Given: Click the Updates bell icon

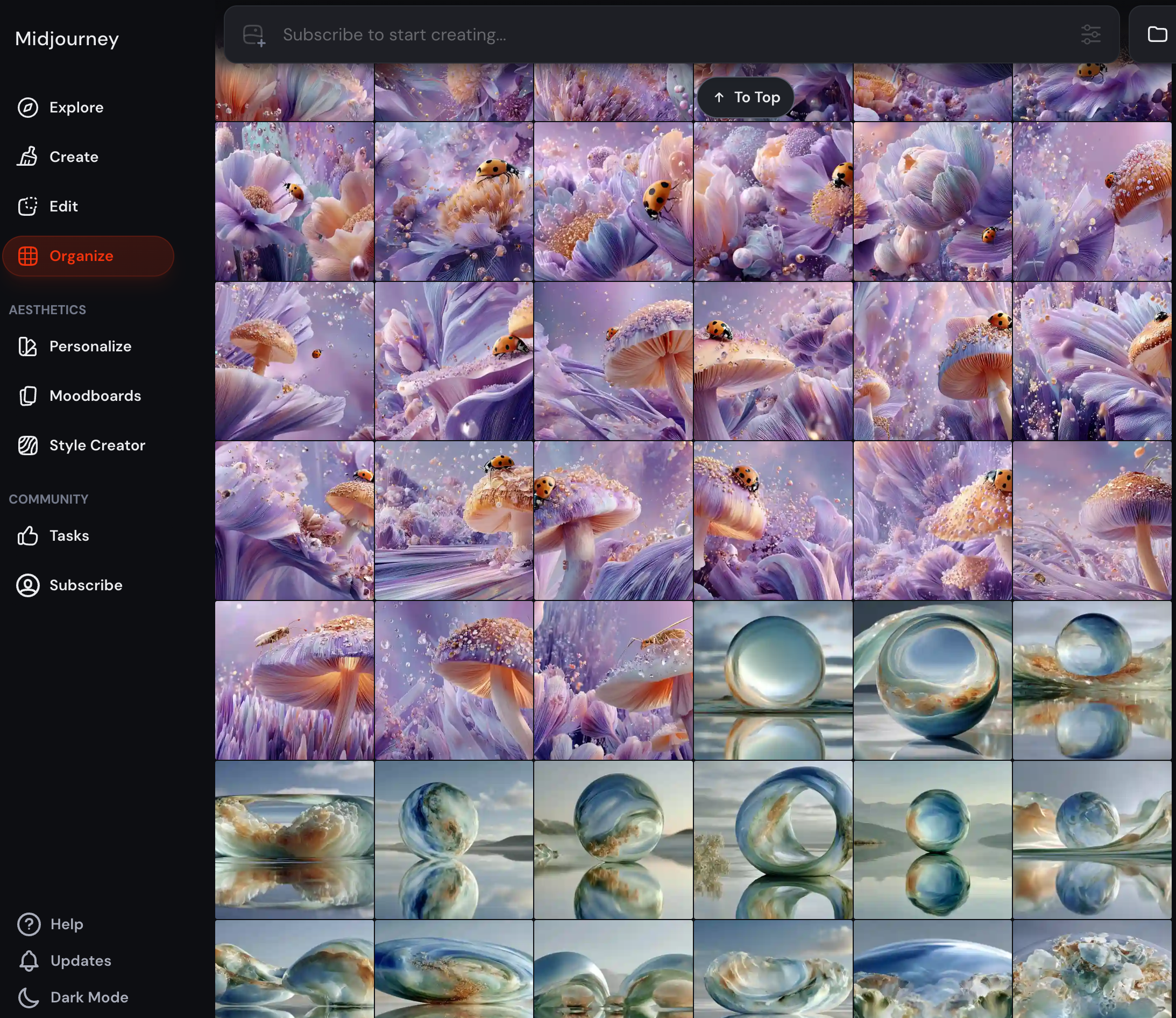Looking at the screenshot, I should (x=29, y=960).
